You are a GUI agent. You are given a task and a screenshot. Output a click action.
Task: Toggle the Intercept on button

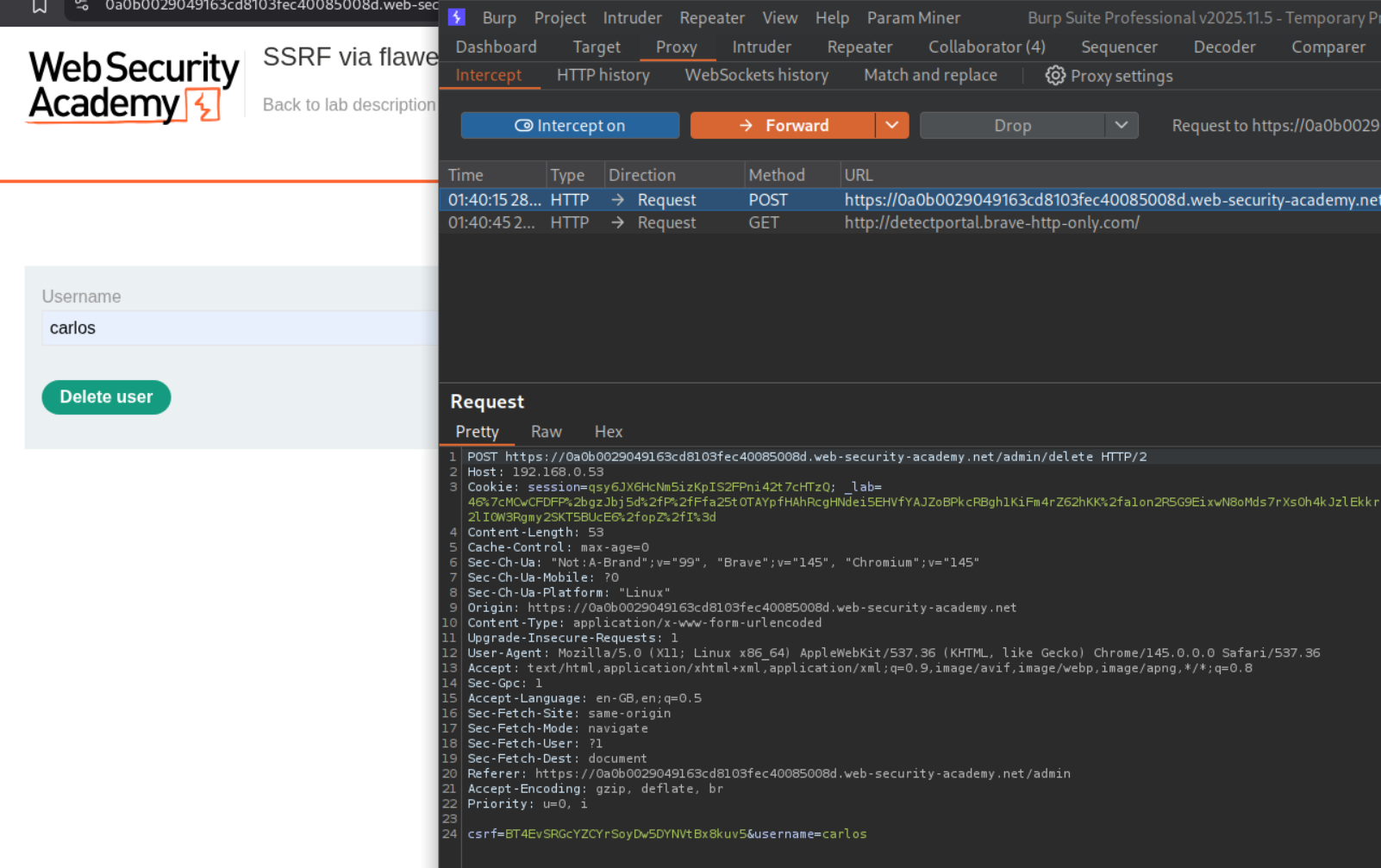[x=570, y=126]
